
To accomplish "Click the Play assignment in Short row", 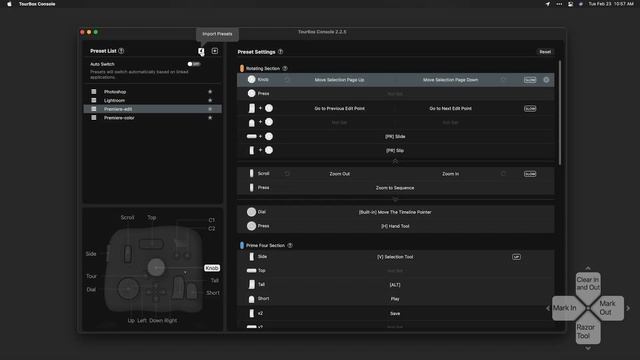I will pos(395,299).
